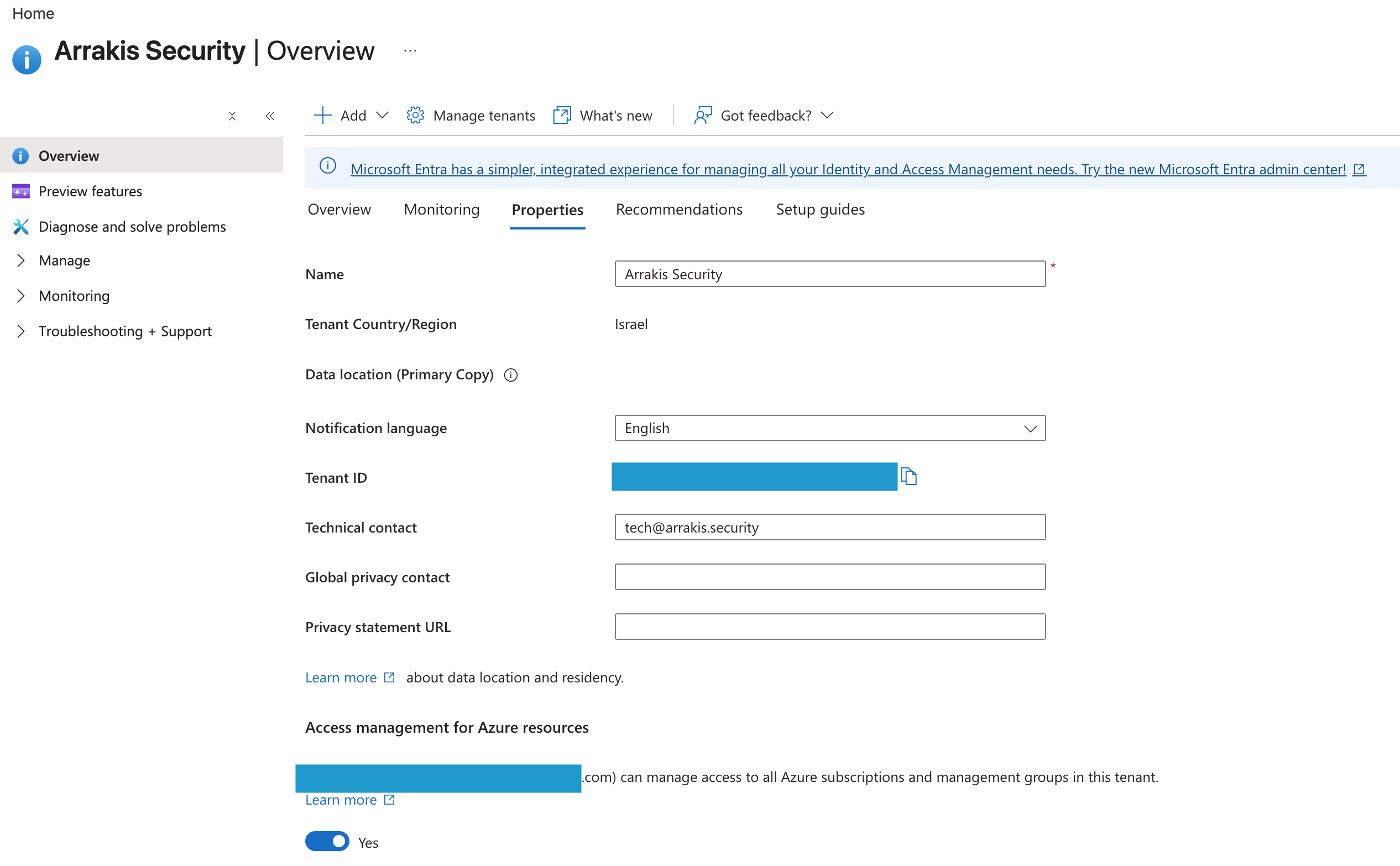Click the Got feedback person icon

pos(703,115)
